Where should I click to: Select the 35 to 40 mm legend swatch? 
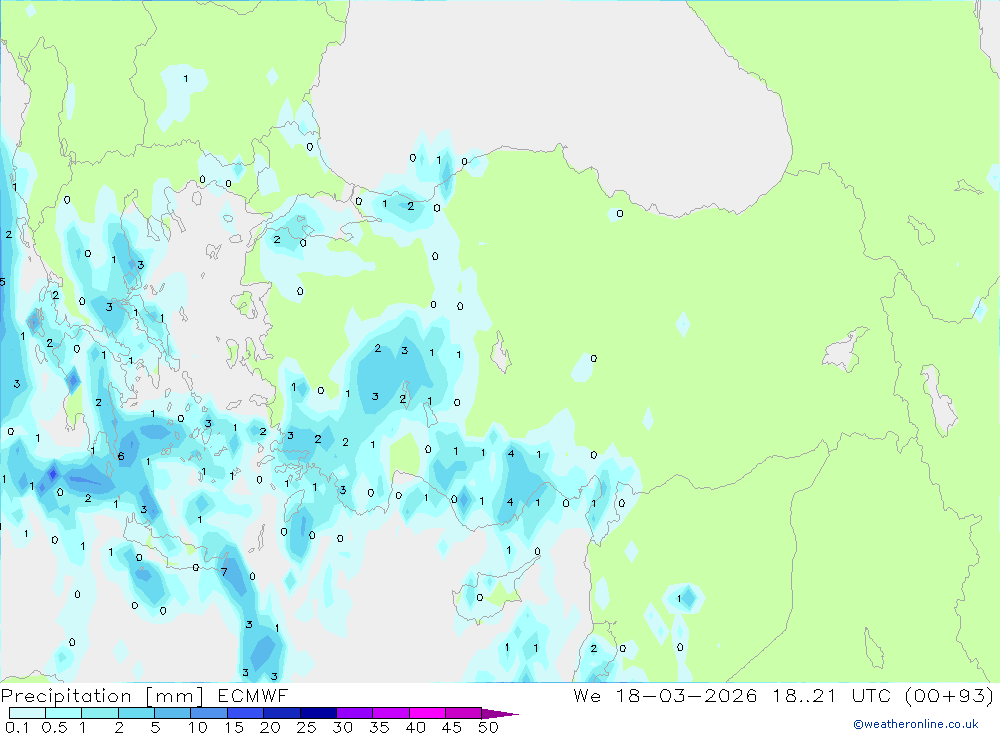click(x=391, y=713)
